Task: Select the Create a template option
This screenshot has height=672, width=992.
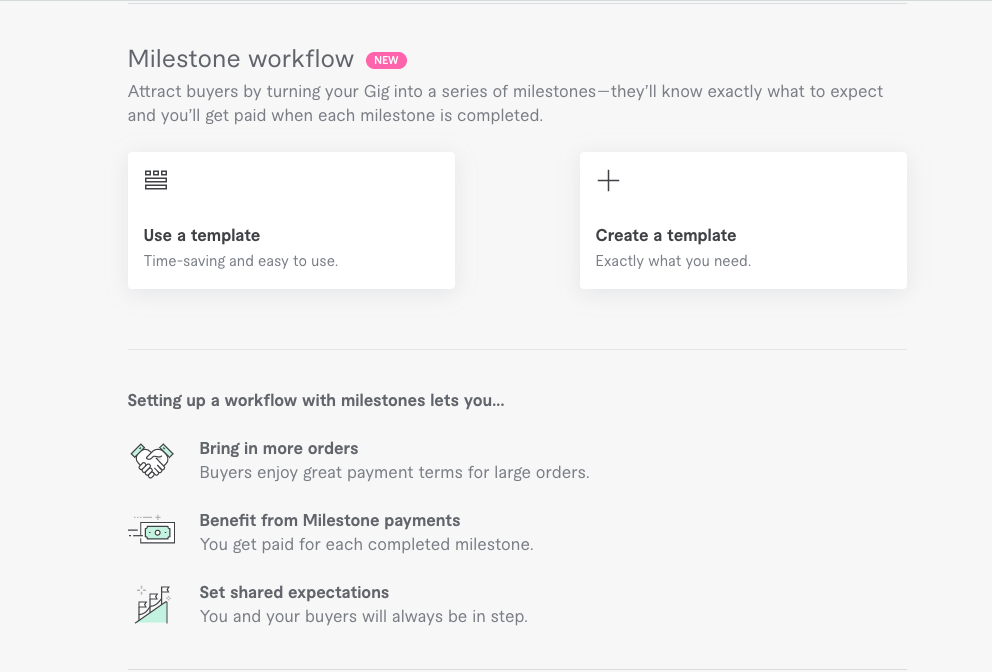Action: pos(666,236)
